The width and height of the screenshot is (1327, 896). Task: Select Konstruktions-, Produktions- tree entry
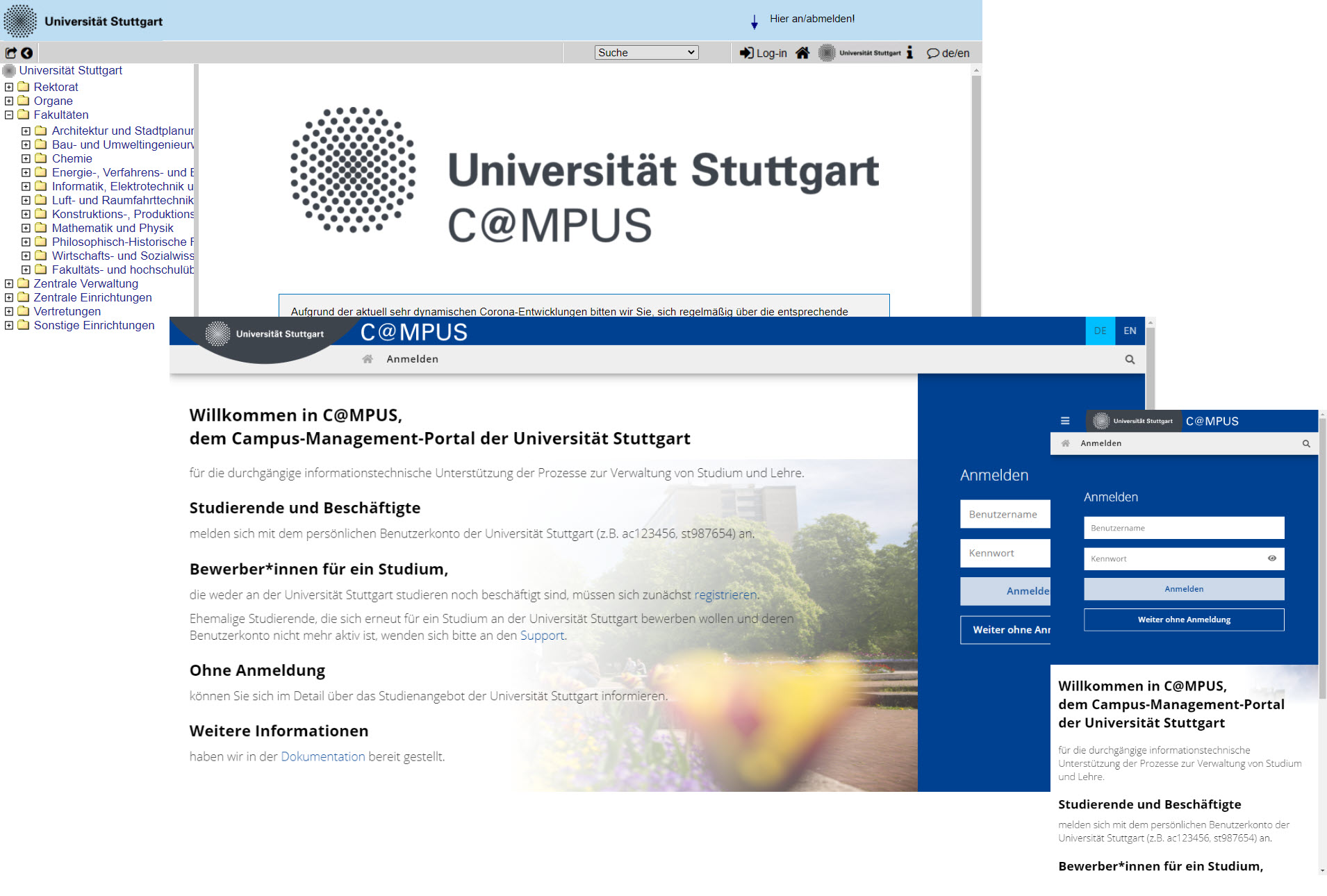click(x=123, y=214)
